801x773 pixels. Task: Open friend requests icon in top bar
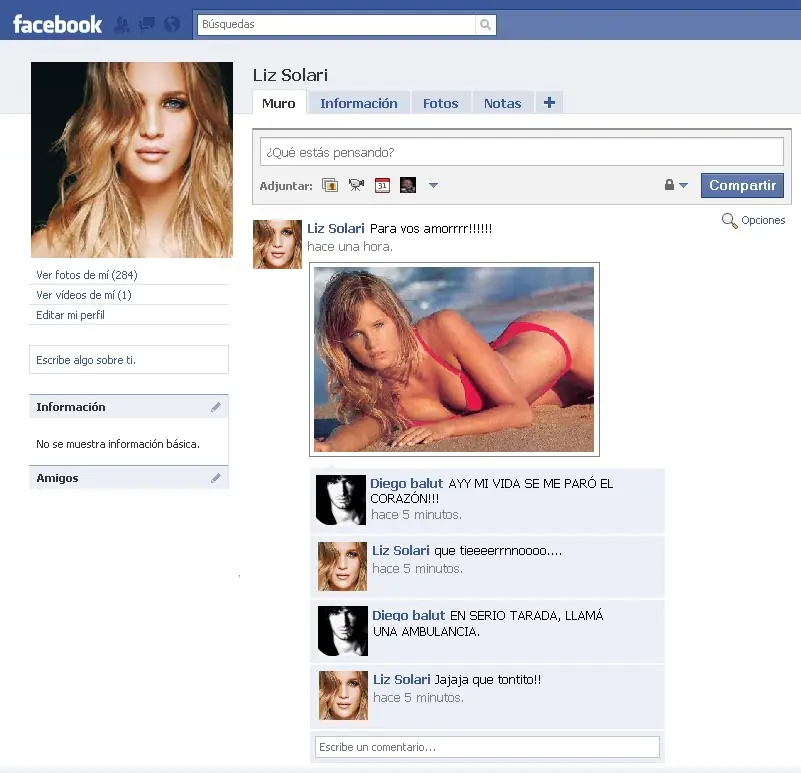point(122,24)
